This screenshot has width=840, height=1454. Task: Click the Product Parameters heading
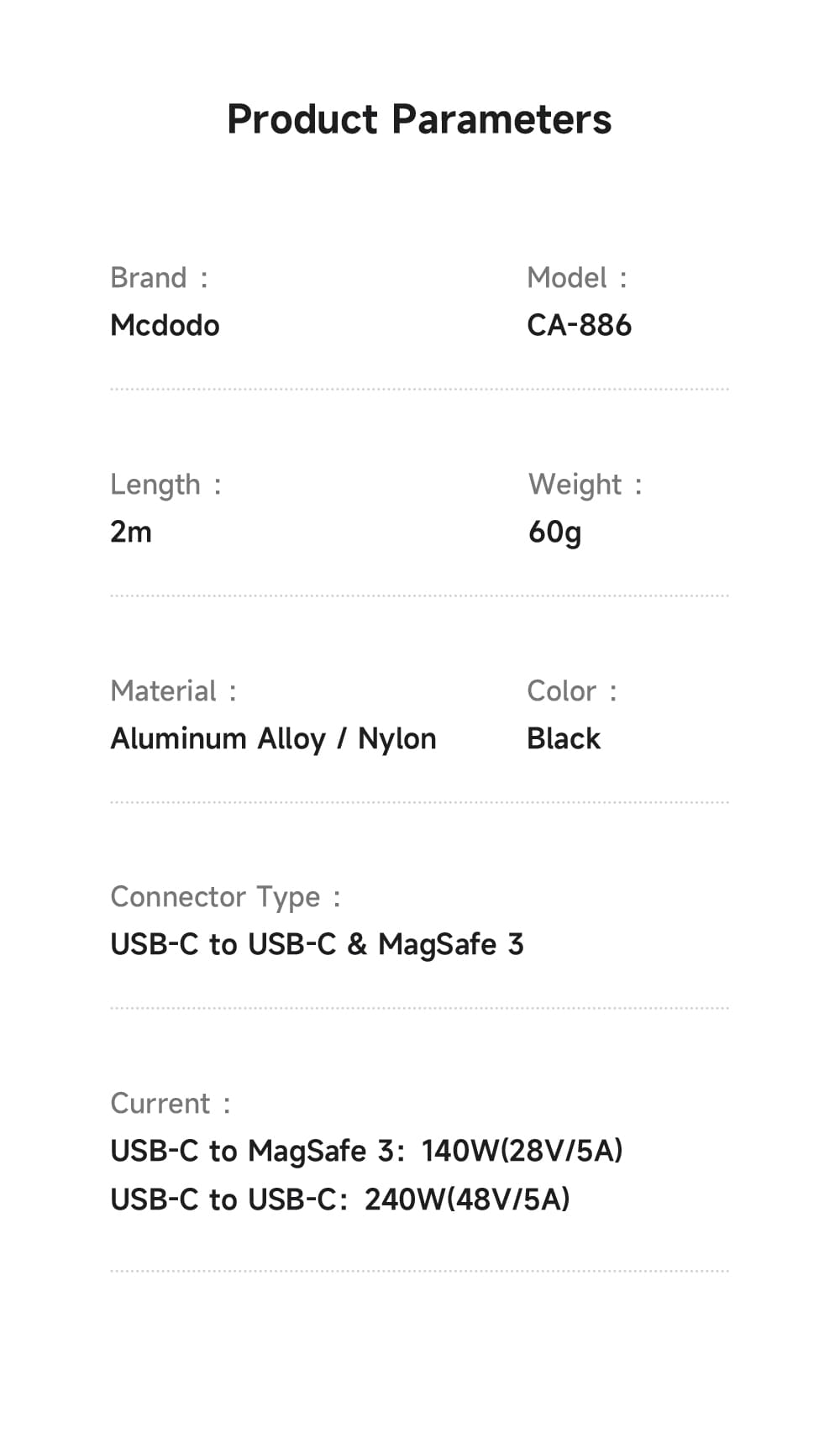[419, 119]
